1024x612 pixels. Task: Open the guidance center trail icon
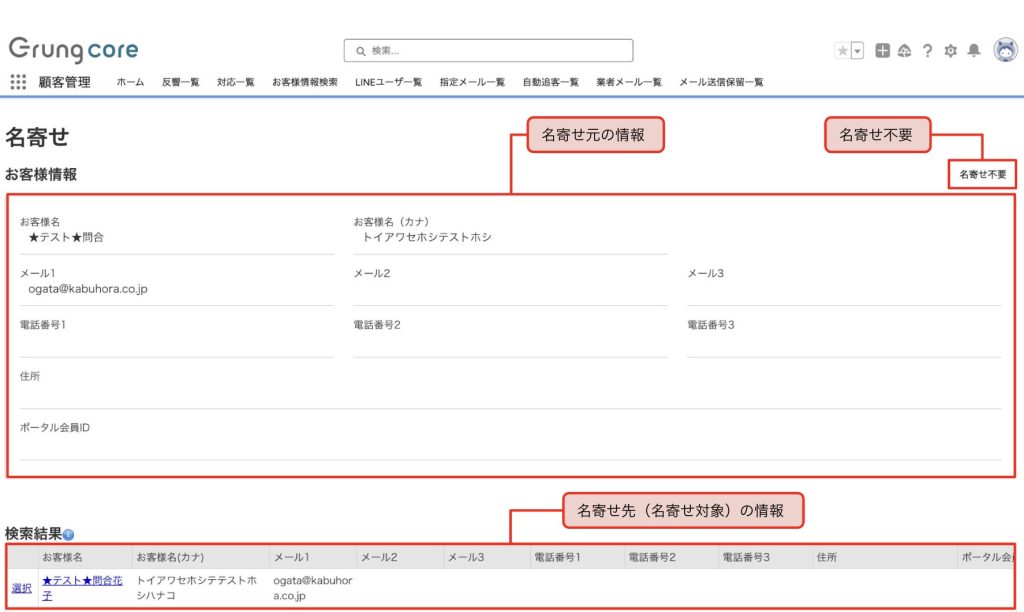(904, 51)
